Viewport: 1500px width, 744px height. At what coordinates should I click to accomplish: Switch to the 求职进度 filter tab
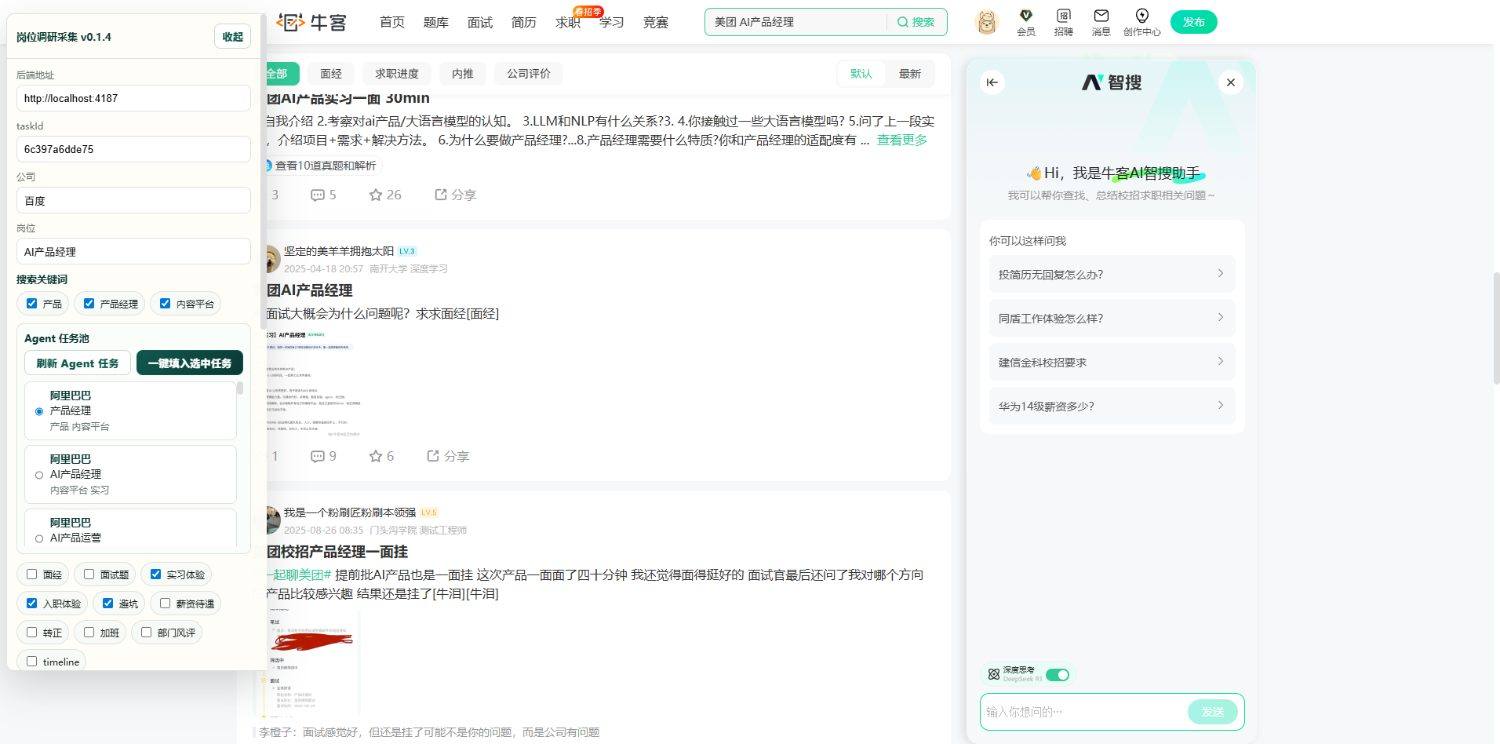pos(397,74)
